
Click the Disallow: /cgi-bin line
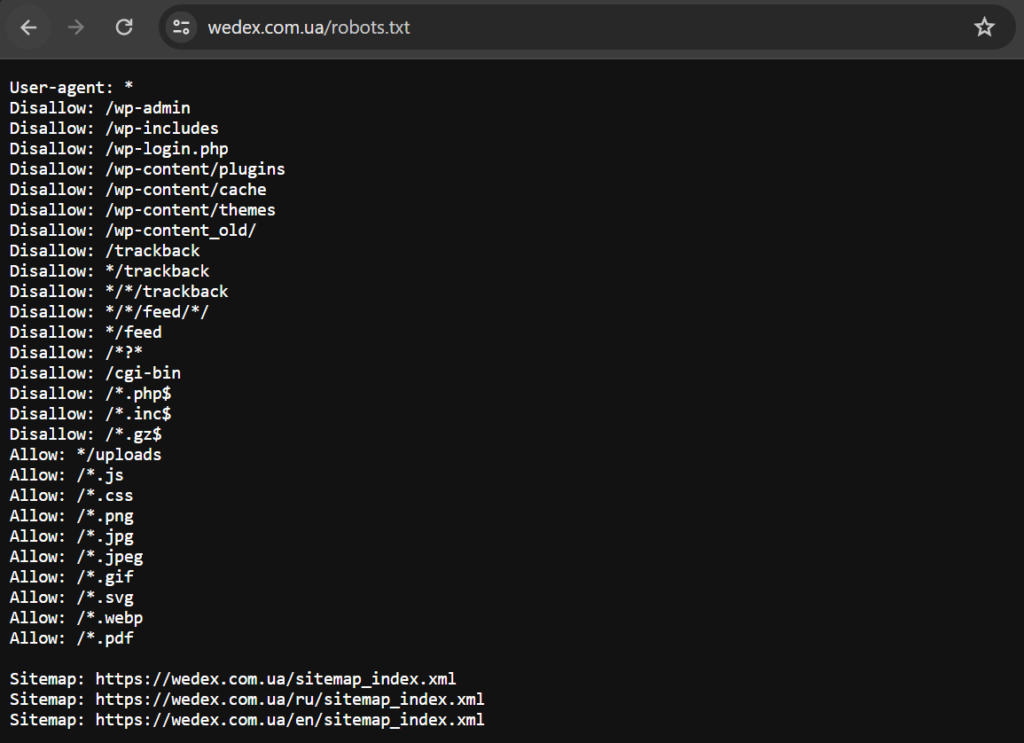pos(95,373)
